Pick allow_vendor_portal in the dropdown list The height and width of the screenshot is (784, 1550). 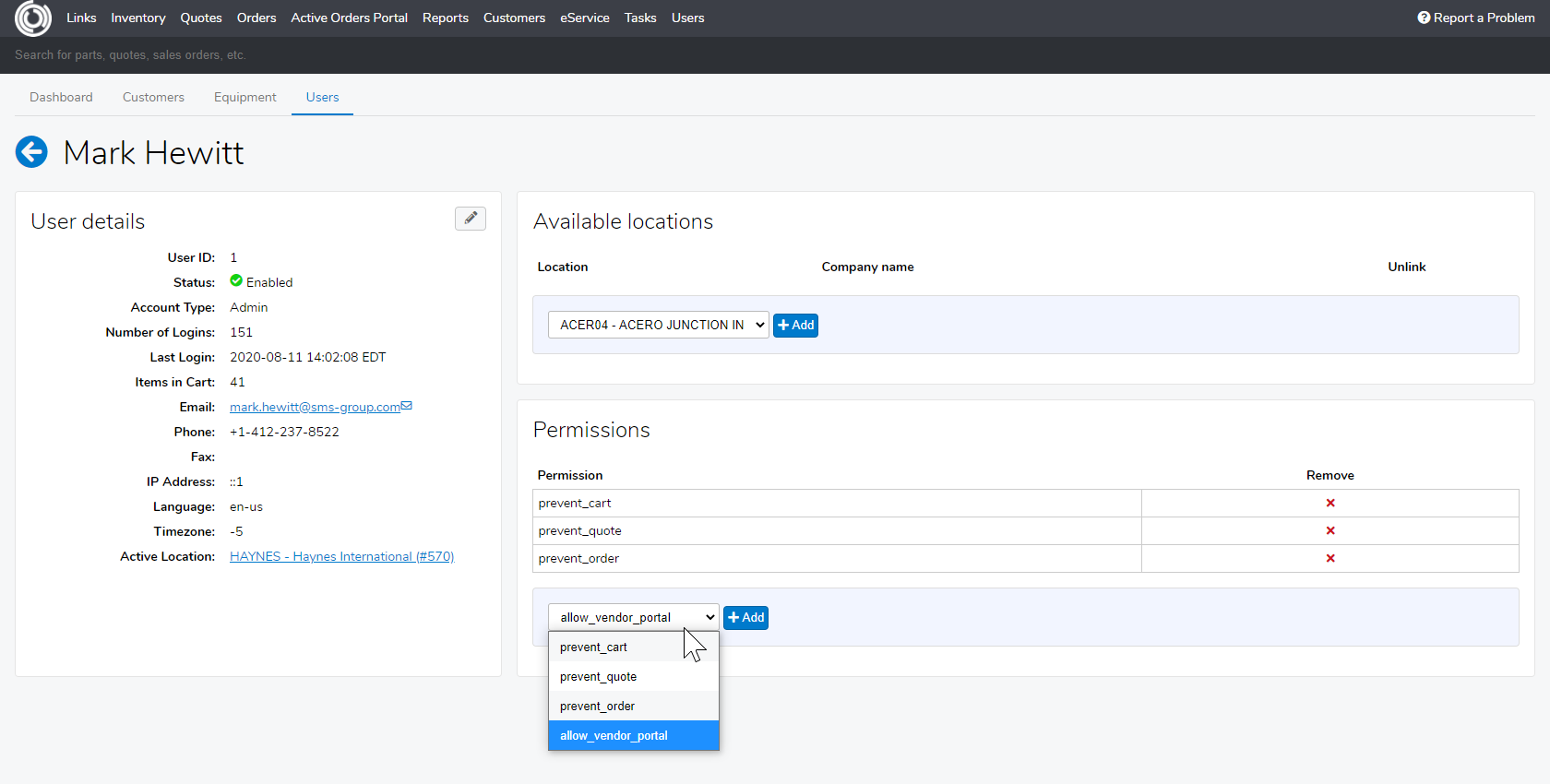coord(614,736)
